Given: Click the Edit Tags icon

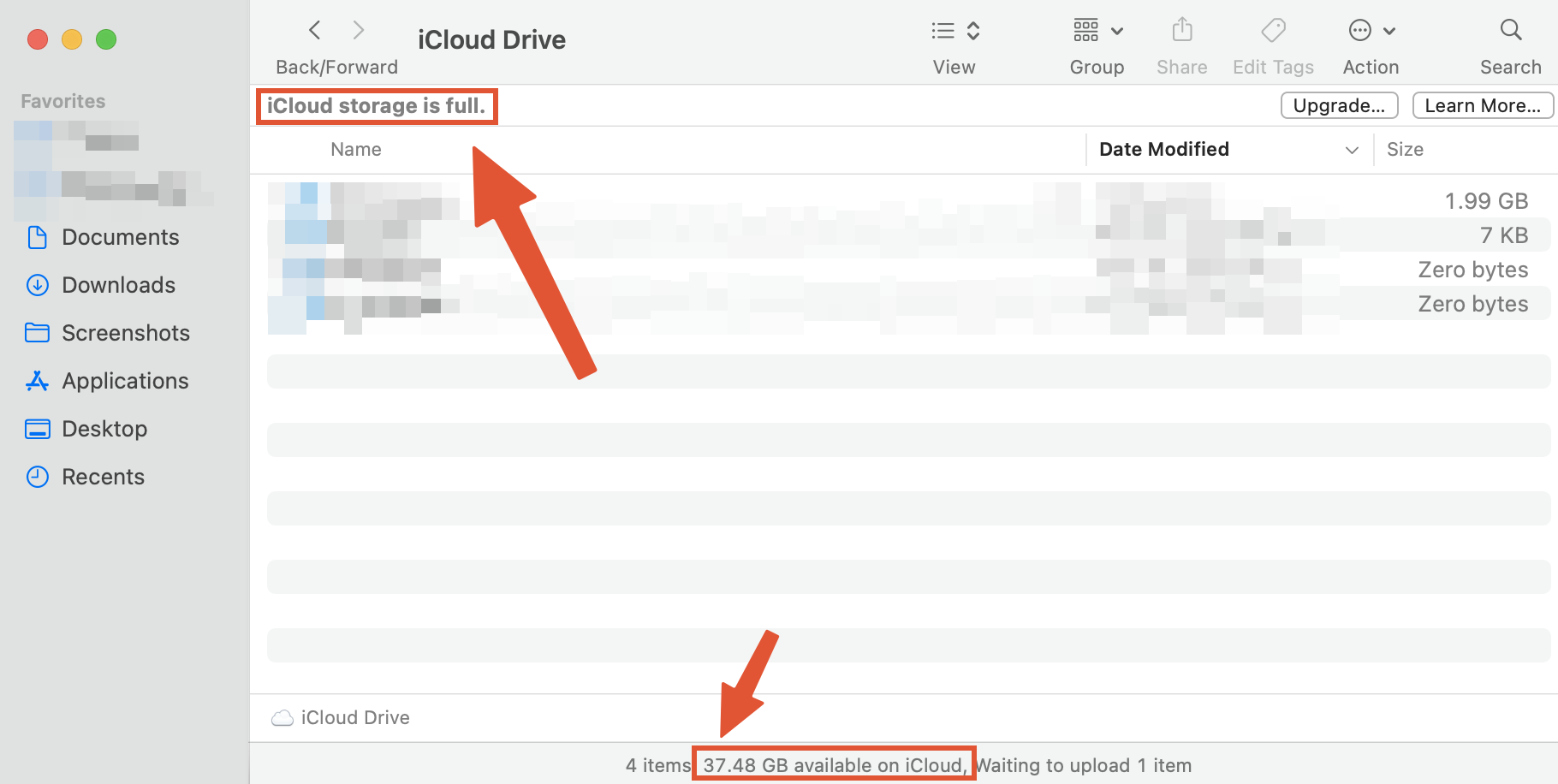Looking at the screenshot, I should [1273, 31].
